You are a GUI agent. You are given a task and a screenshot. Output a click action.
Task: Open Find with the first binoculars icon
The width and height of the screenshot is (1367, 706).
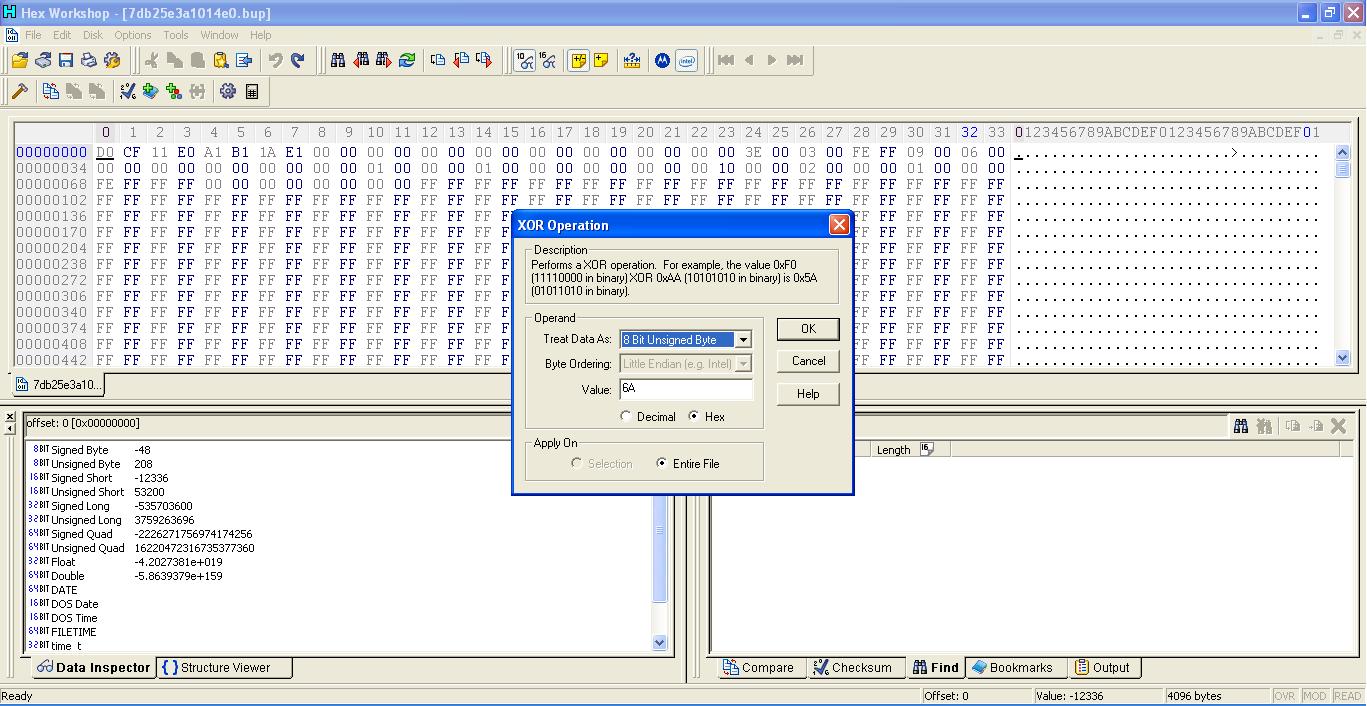point(338,60)
